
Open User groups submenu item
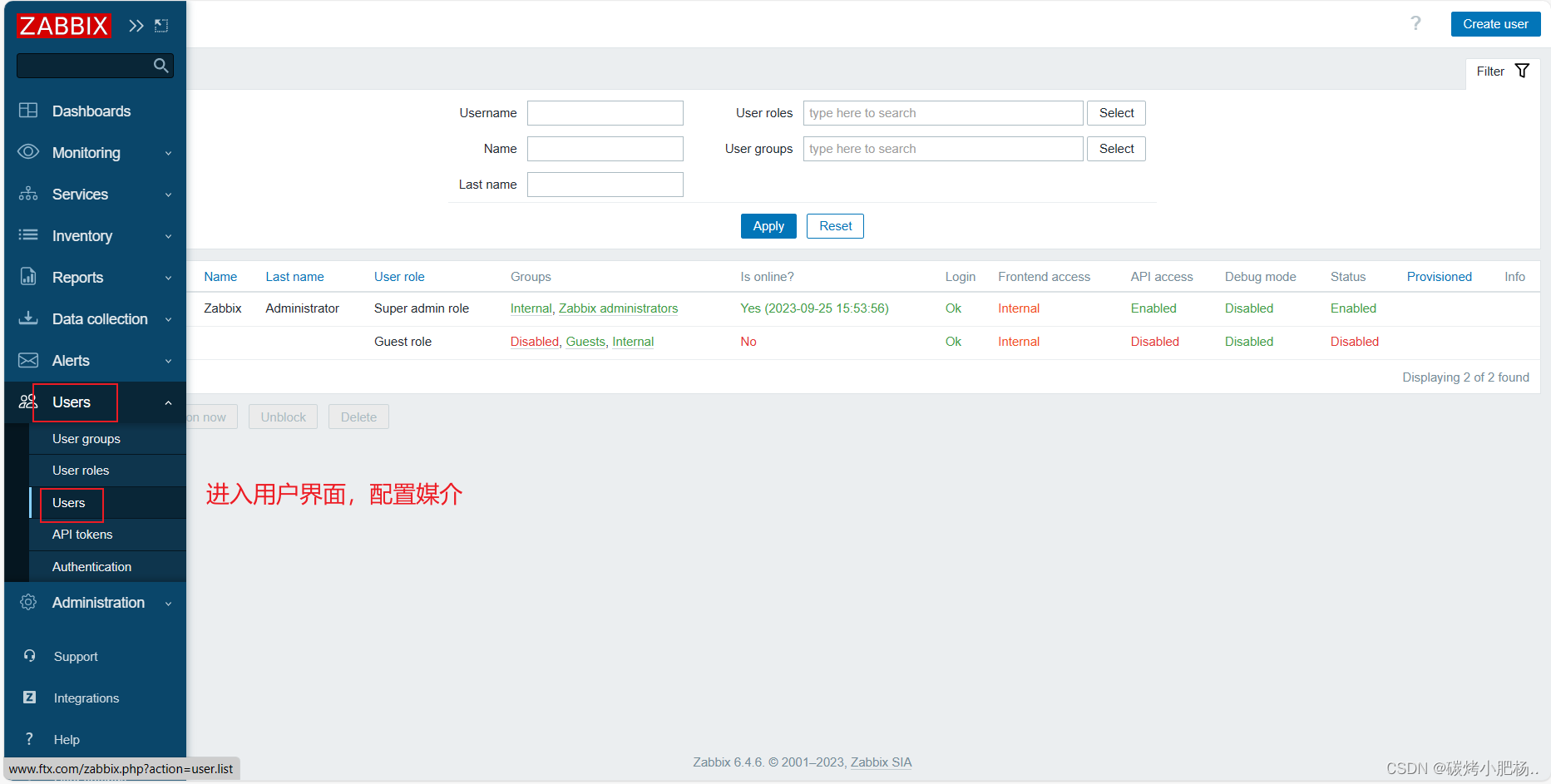click(x=107, y=438)
